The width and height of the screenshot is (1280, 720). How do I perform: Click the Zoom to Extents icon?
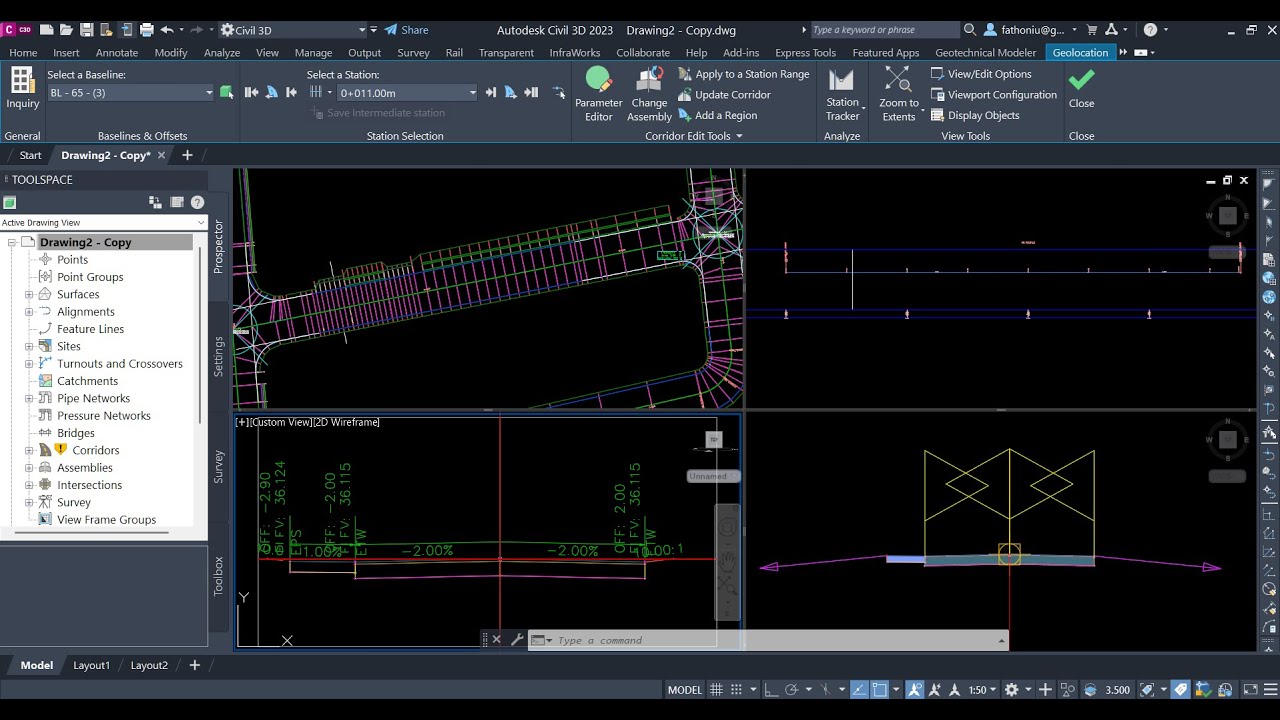click(898, 94)
